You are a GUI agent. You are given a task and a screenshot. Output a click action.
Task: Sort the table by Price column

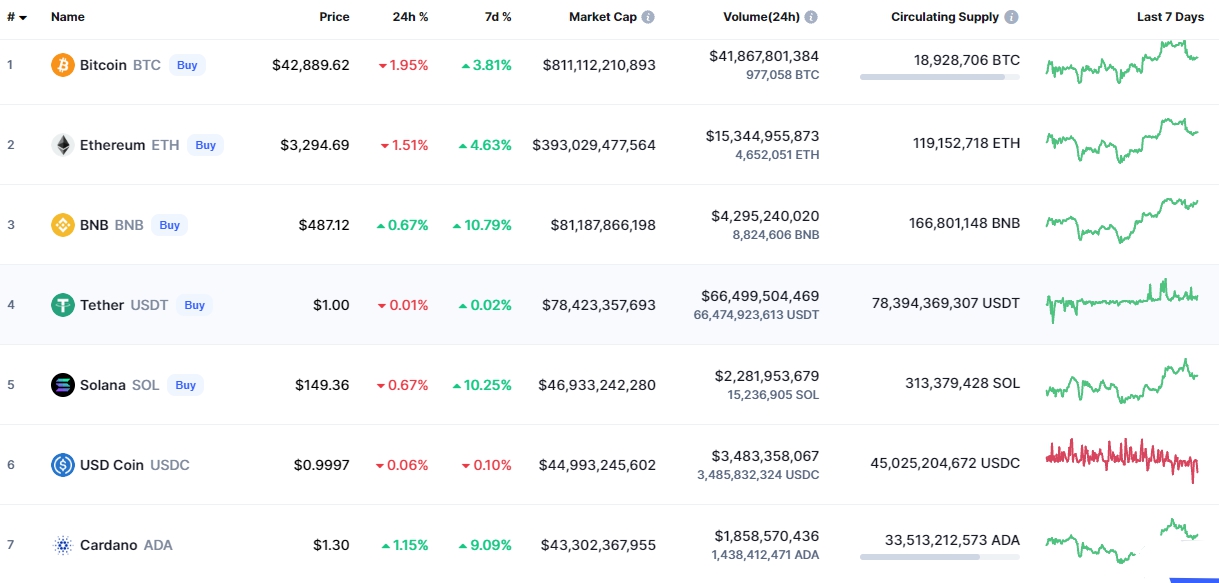pos(334,17)
